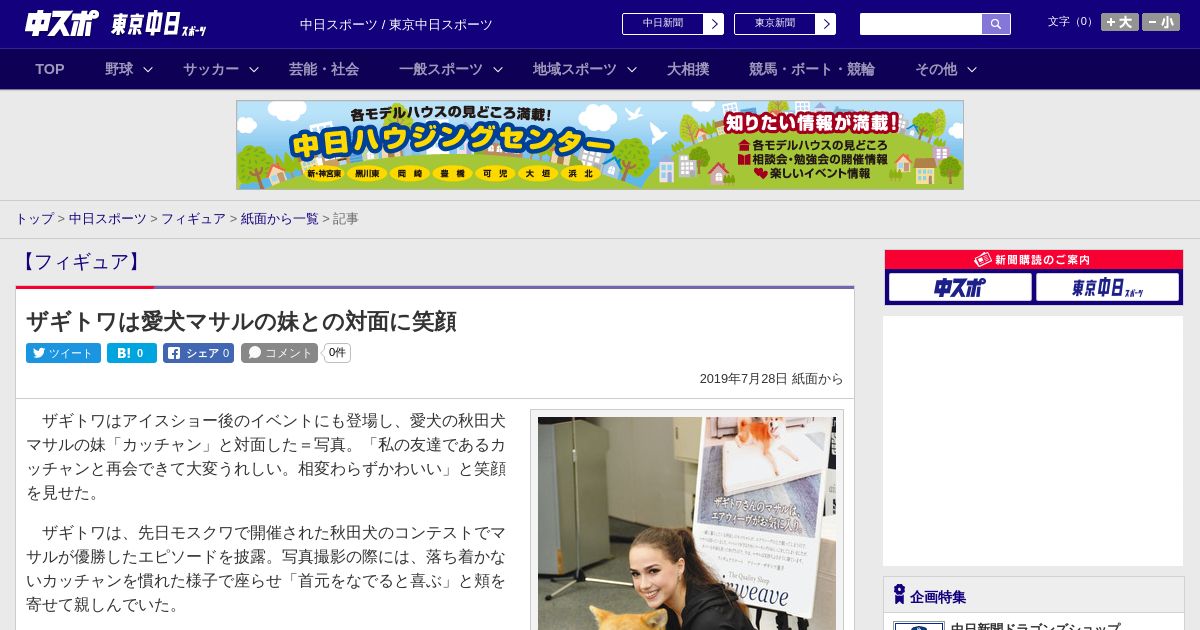Screen dimensions: 1200x630
Task: Open the 東京新聞 link button
Action: [x=784, y=24]
